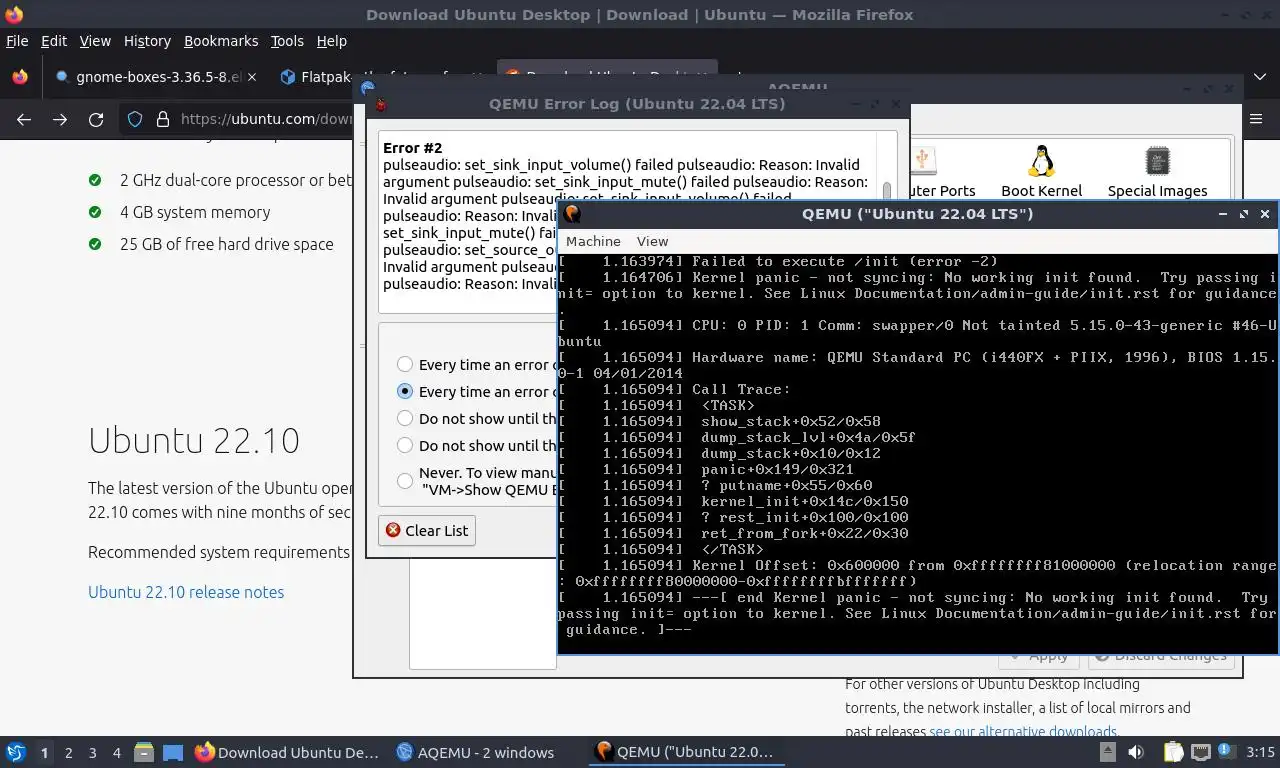
Task: Click the "Ubuntu 22.10" heading text
Action: pos(194,440)
